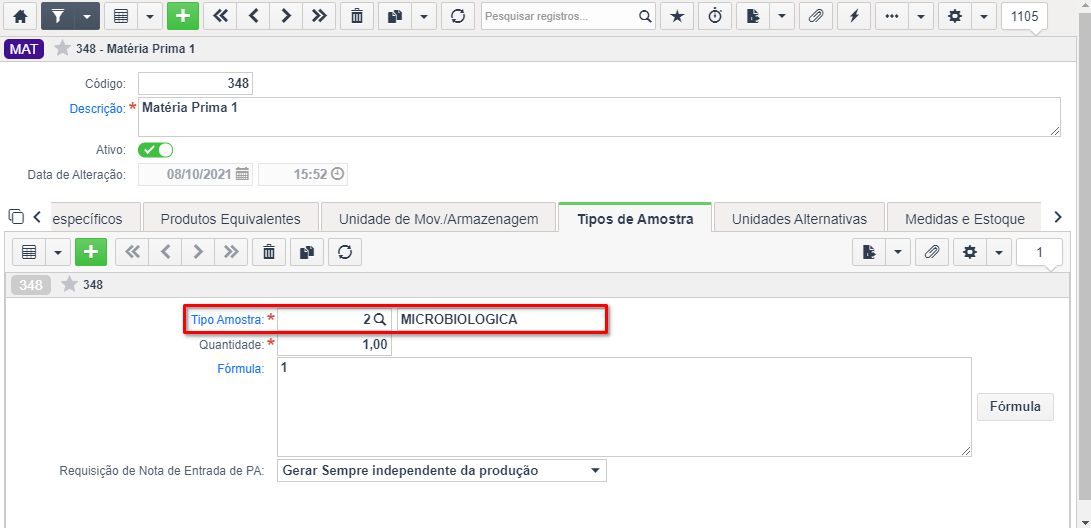Delete the current record with main trash icon
1091x528 pixels.
(357, 17)
